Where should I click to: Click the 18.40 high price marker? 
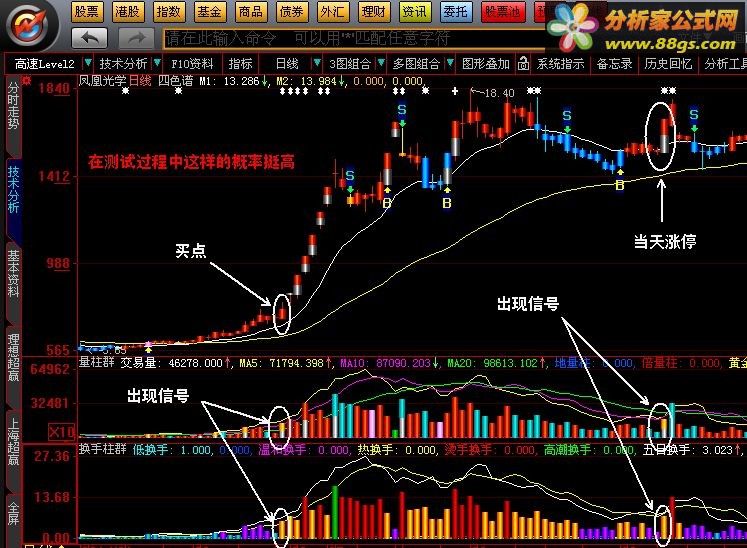click(x=499, y=93)
